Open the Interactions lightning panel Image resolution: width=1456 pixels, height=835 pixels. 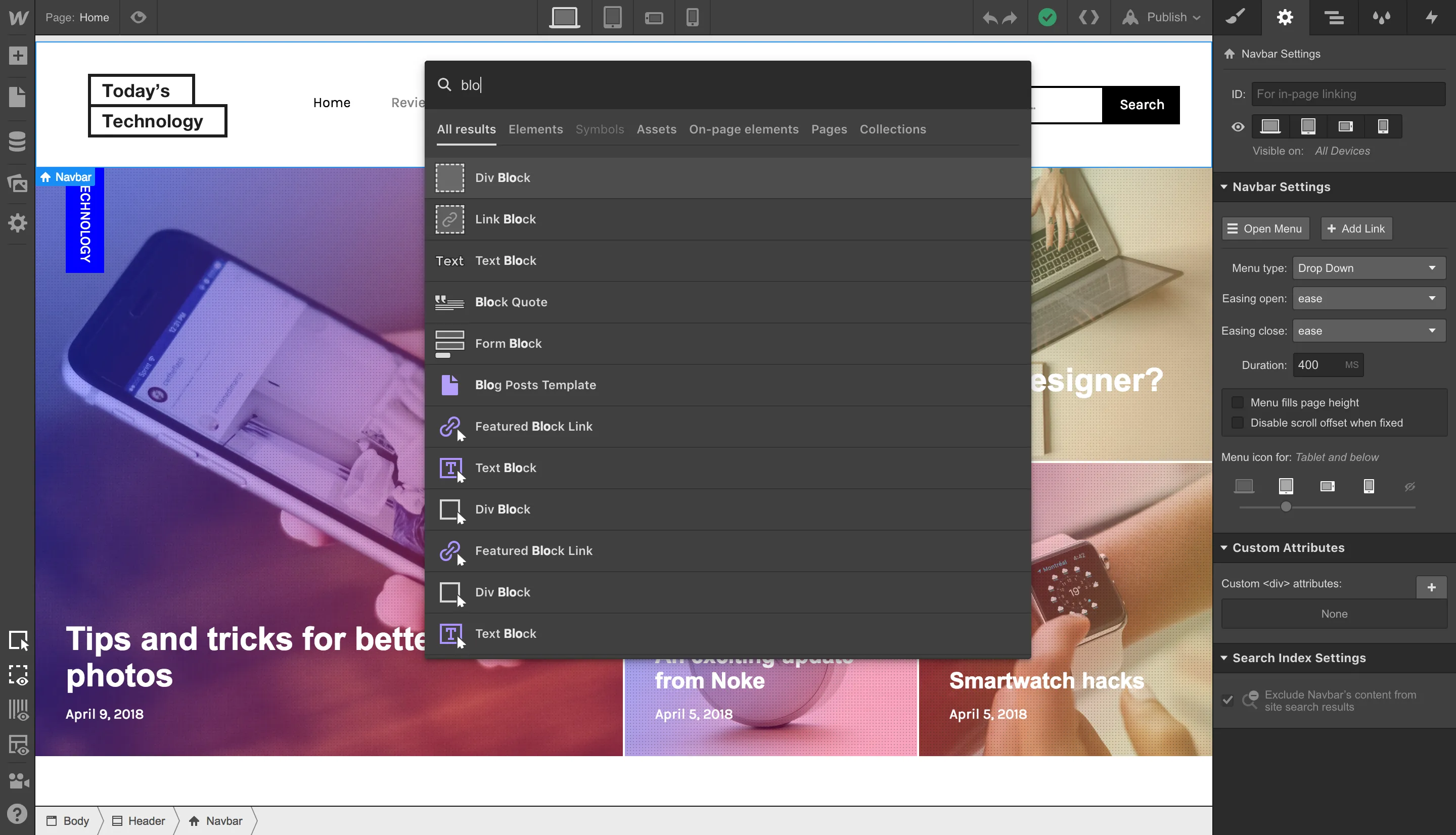point(1431,17)
